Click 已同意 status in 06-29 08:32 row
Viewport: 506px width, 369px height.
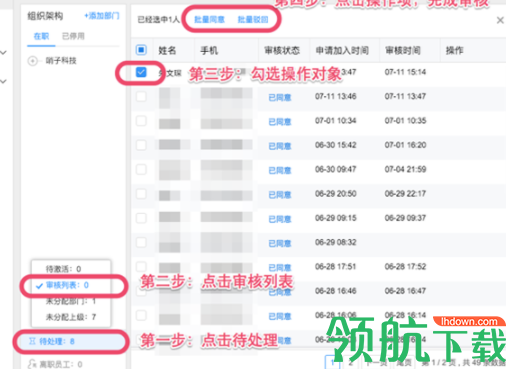tap(280, 244)
